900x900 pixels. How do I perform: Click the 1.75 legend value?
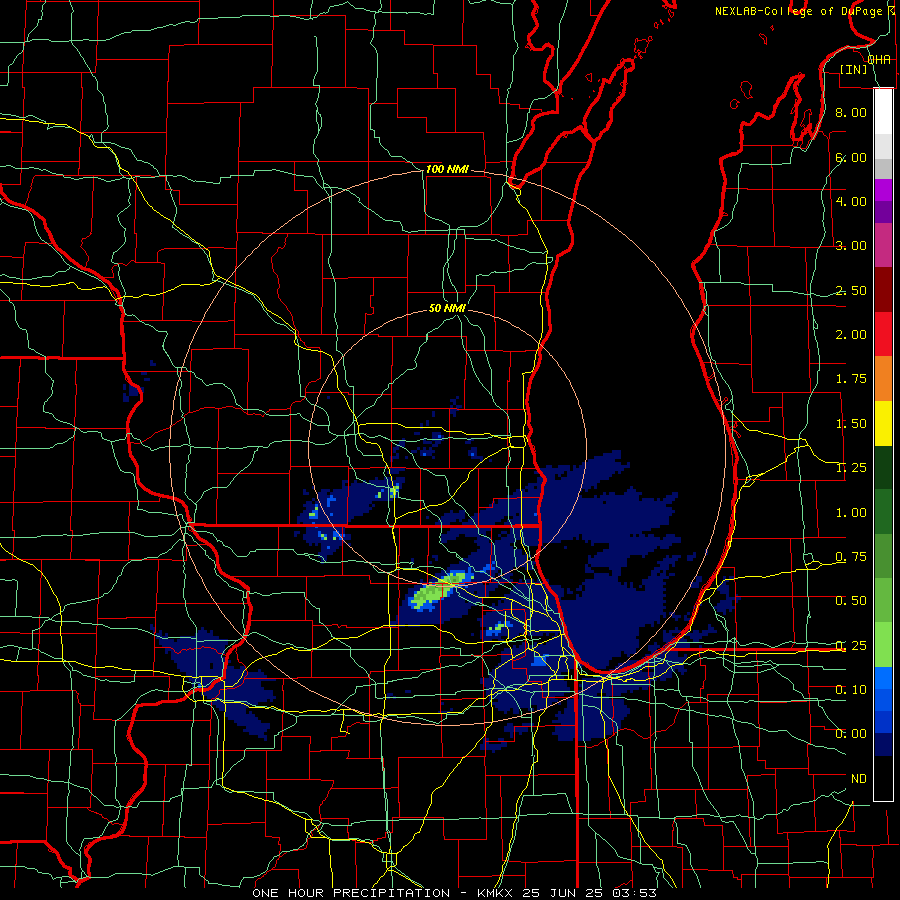tap(851, 379)
